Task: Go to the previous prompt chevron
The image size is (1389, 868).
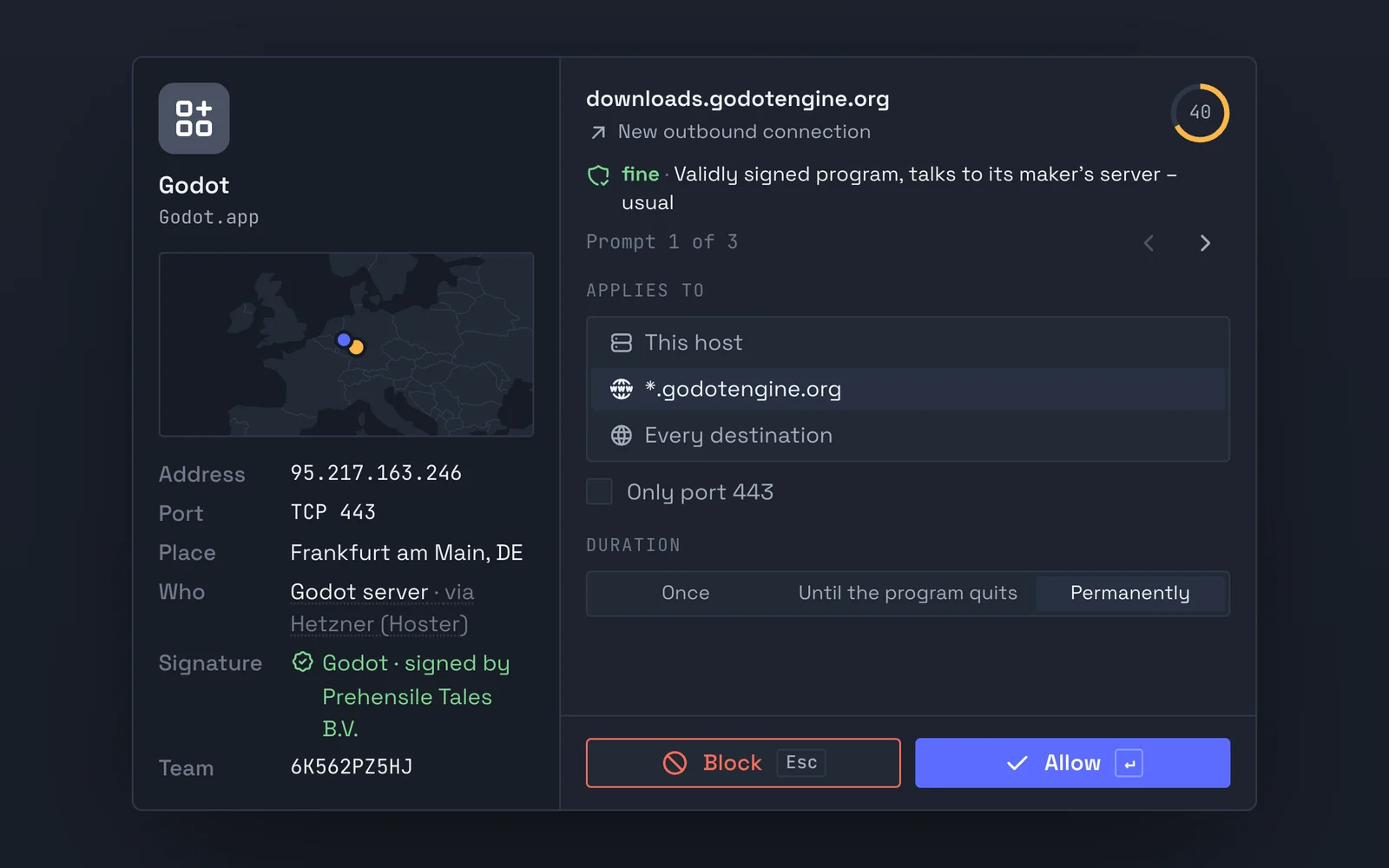Action: (1149, 243)
